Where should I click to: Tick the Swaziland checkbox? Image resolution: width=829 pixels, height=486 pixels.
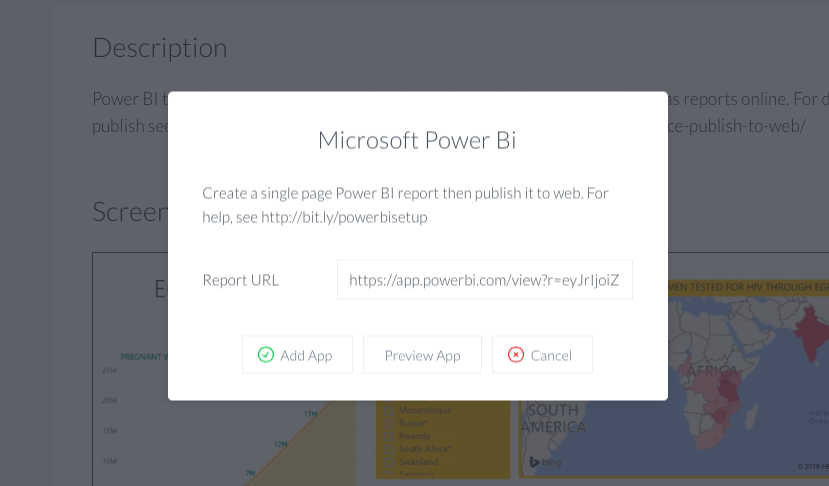[389, 462]
